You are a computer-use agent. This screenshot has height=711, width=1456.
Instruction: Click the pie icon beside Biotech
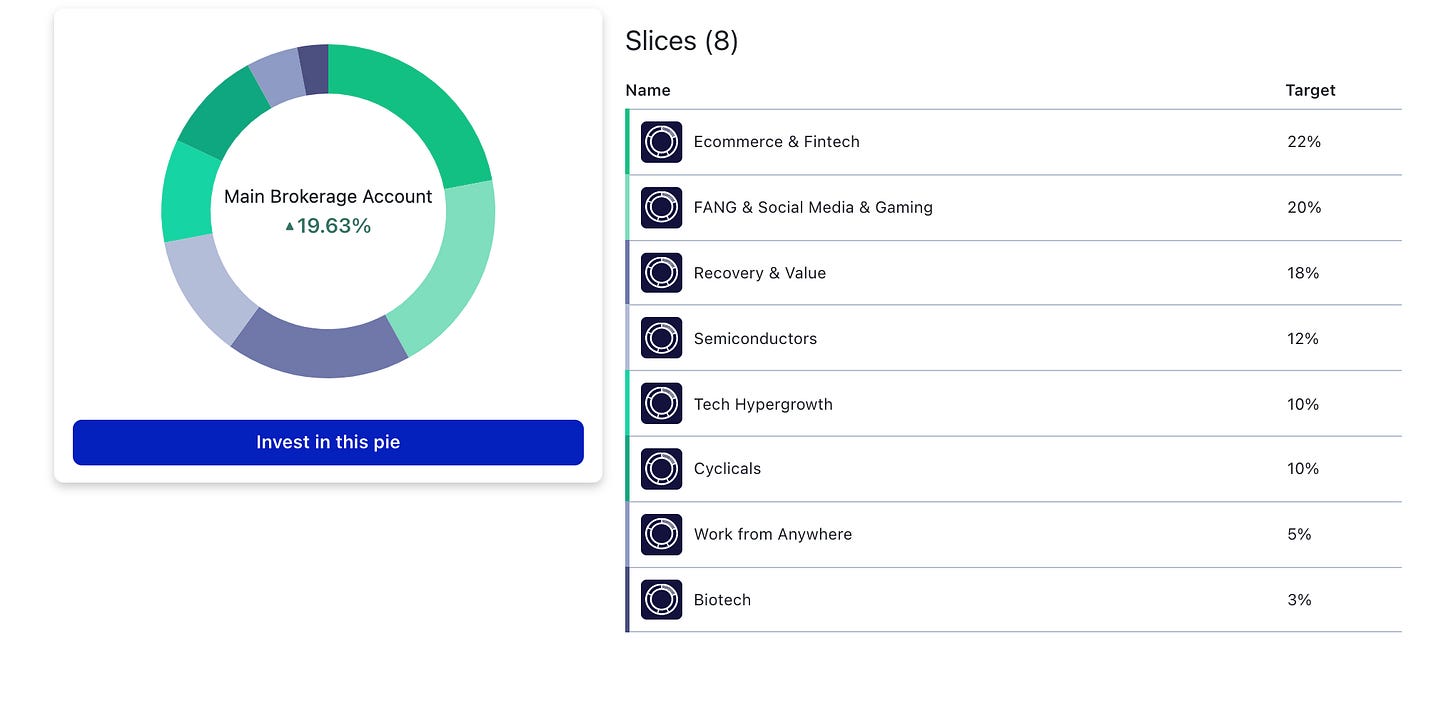pyautogui.click(x=661, y=600)
